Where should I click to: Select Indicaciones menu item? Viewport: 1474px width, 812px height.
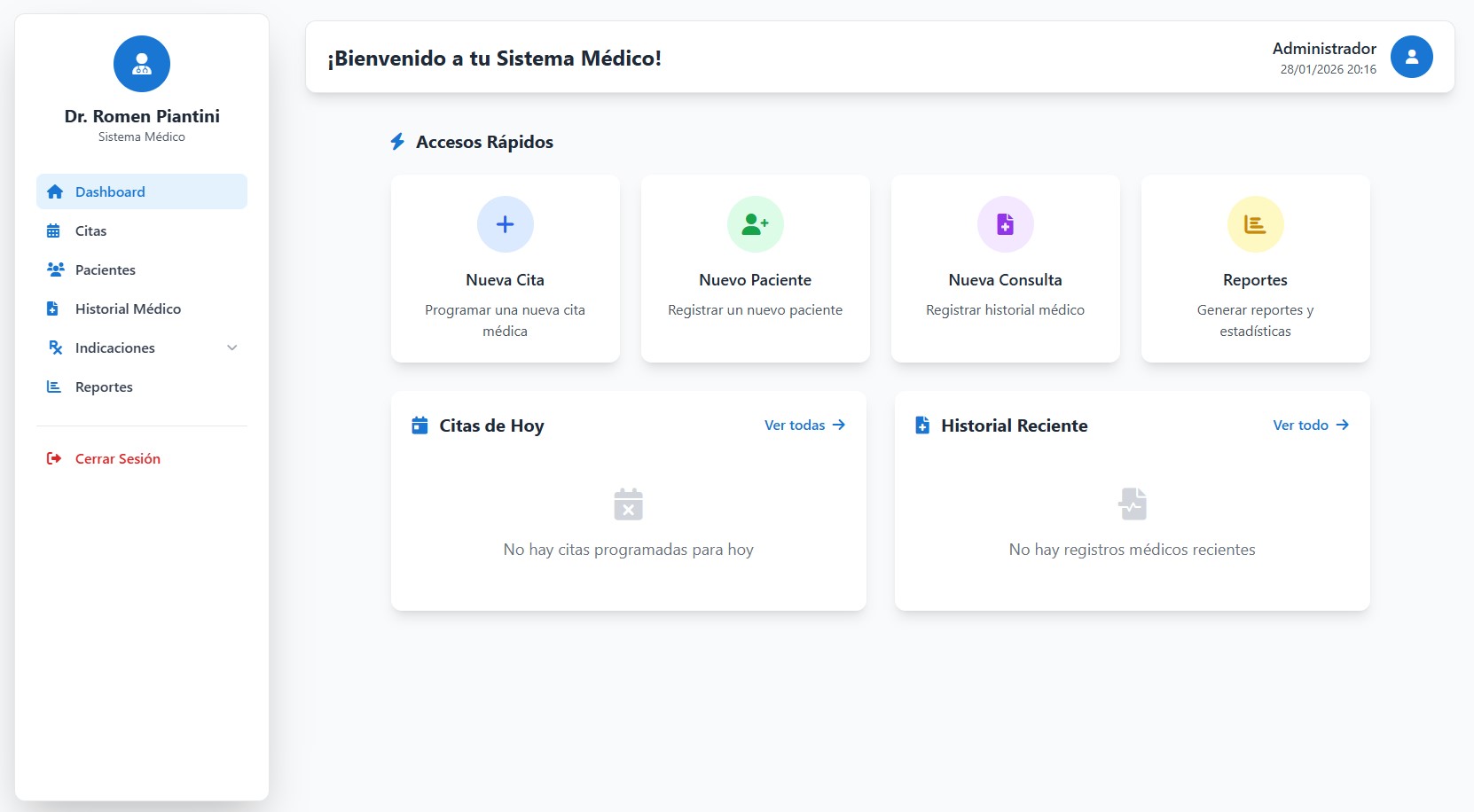tap(142, 347)
